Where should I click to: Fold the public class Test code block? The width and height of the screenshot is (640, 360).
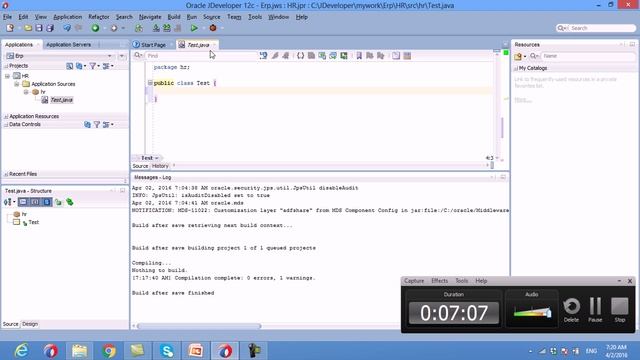tap(150, 83)
